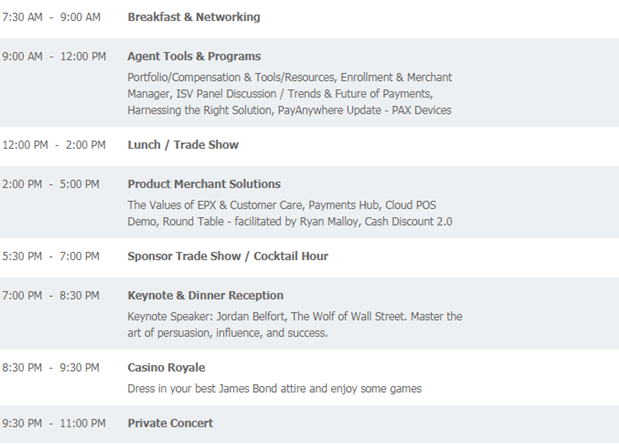Select the 8:30 PM - 9:30 PM time slot
The width and height of the screenshot is (619, 444).
(51, 367)
